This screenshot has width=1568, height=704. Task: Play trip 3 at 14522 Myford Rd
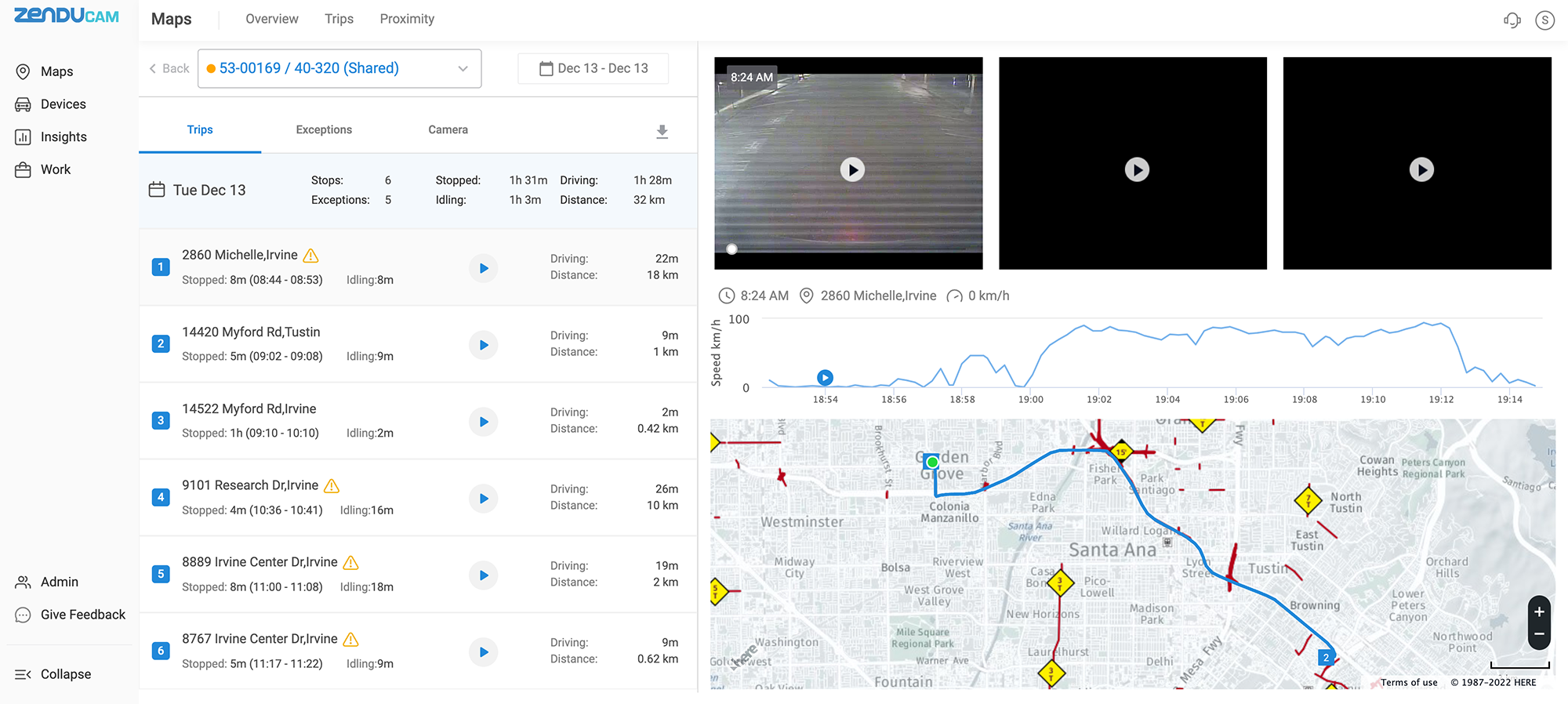pyautogui.click(x=484, y=422)
